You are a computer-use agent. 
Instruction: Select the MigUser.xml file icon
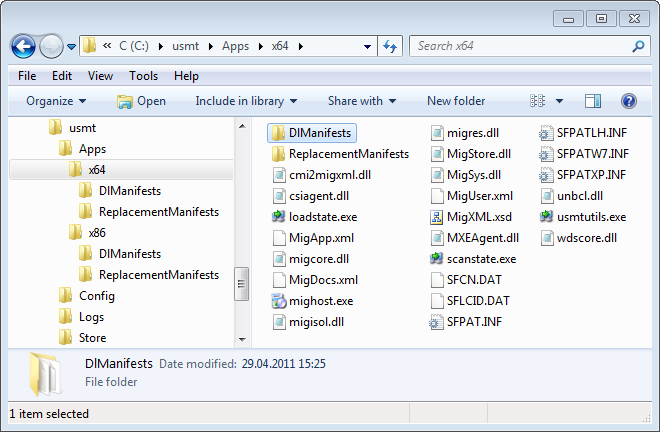click(437, 196)
